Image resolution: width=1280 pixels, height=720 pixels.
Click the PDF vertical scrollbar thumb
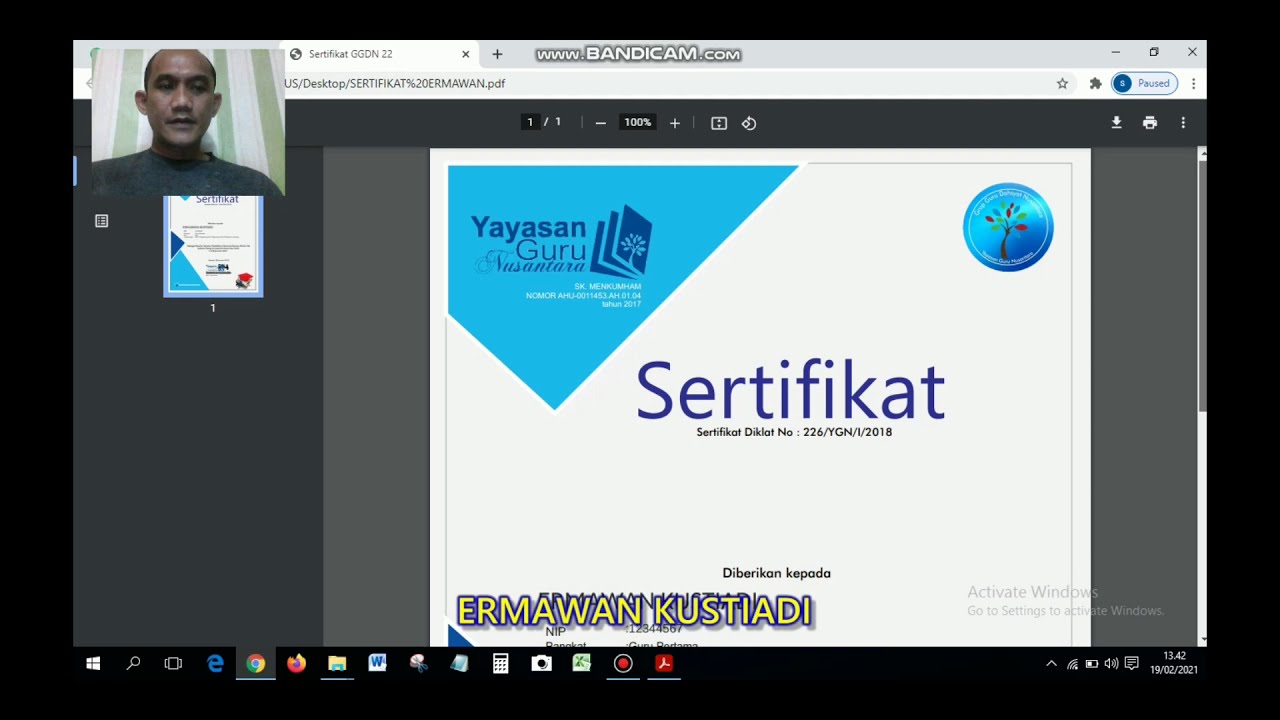coord(1202,285)
